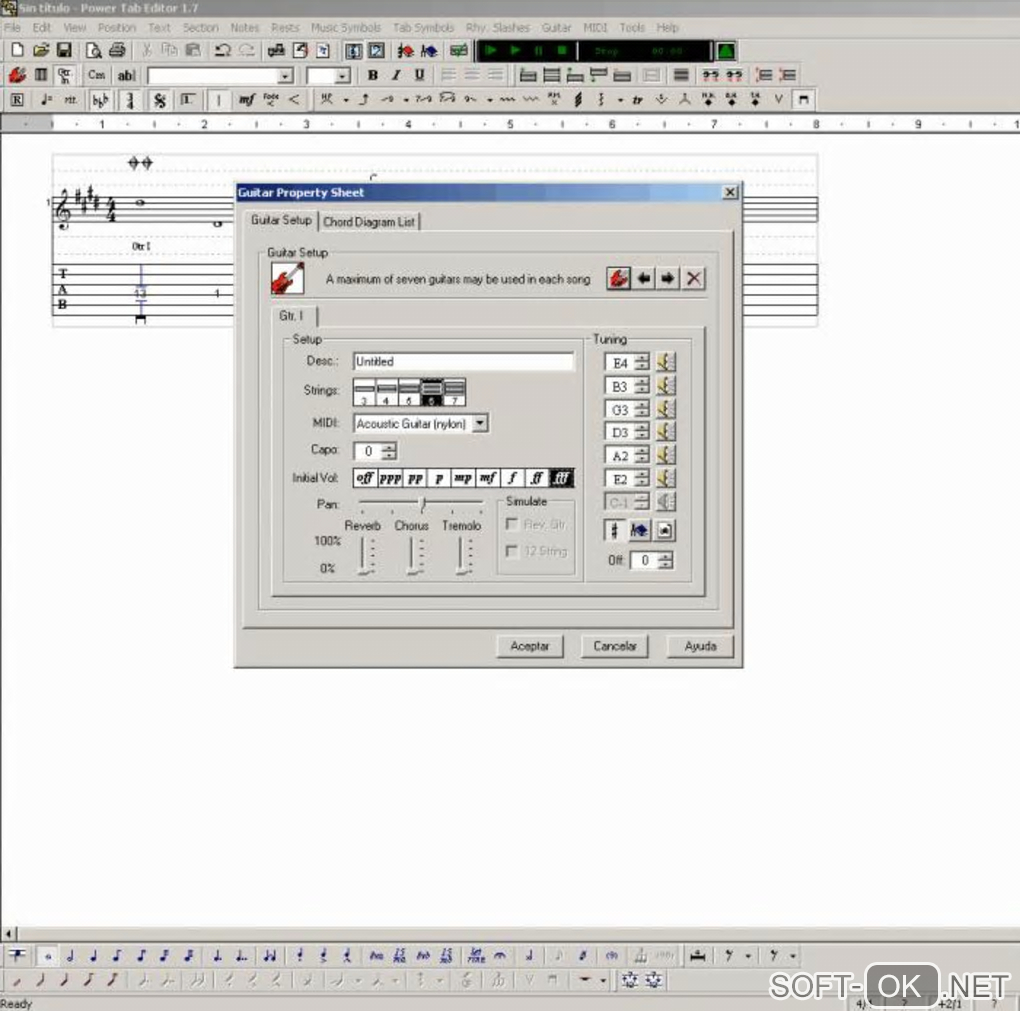Viewport: 1020px width, 1011px height.
Task: Click the green stop square in transport
Action: coord(562,50)
